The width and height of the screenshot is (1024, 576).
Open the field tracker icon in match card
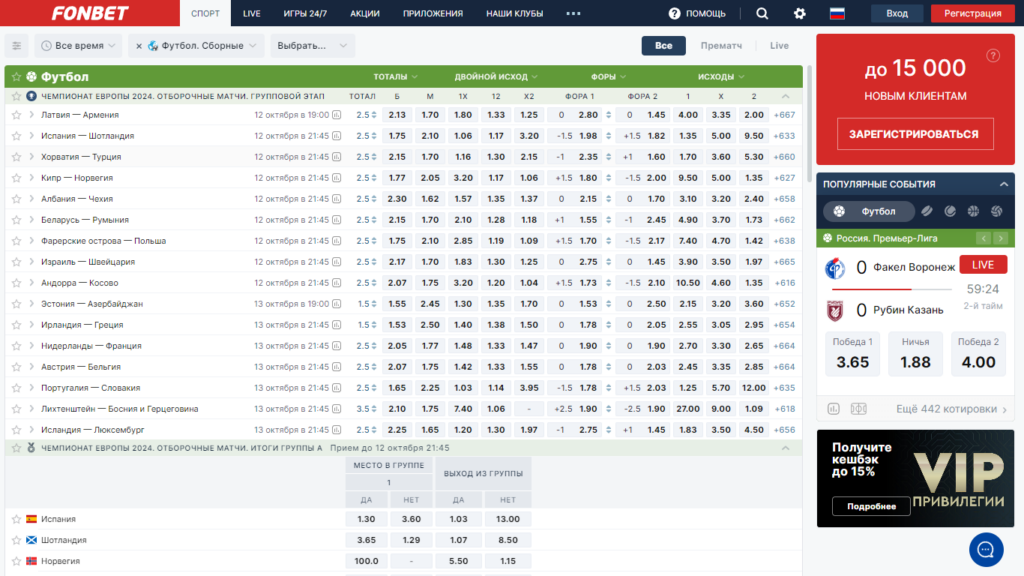pos(859,409)
